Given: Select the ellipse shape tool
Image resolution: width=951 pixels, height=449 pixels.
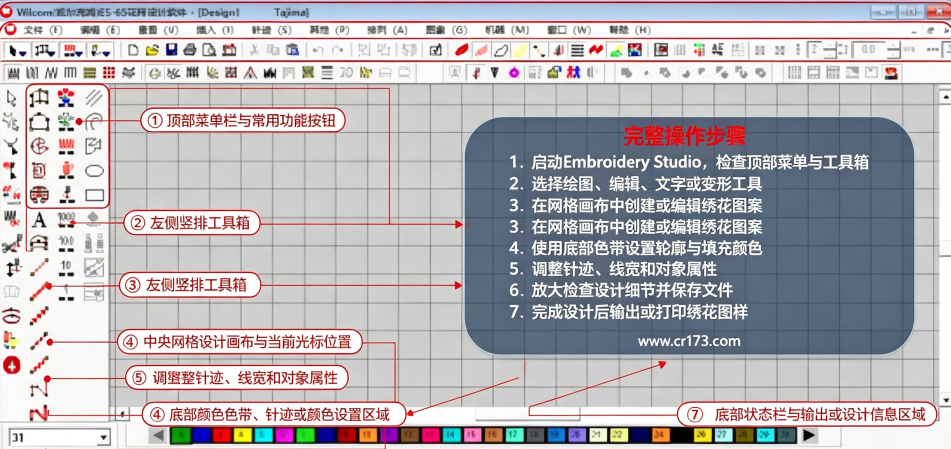Looking at the screenshot, I should 94,171.
